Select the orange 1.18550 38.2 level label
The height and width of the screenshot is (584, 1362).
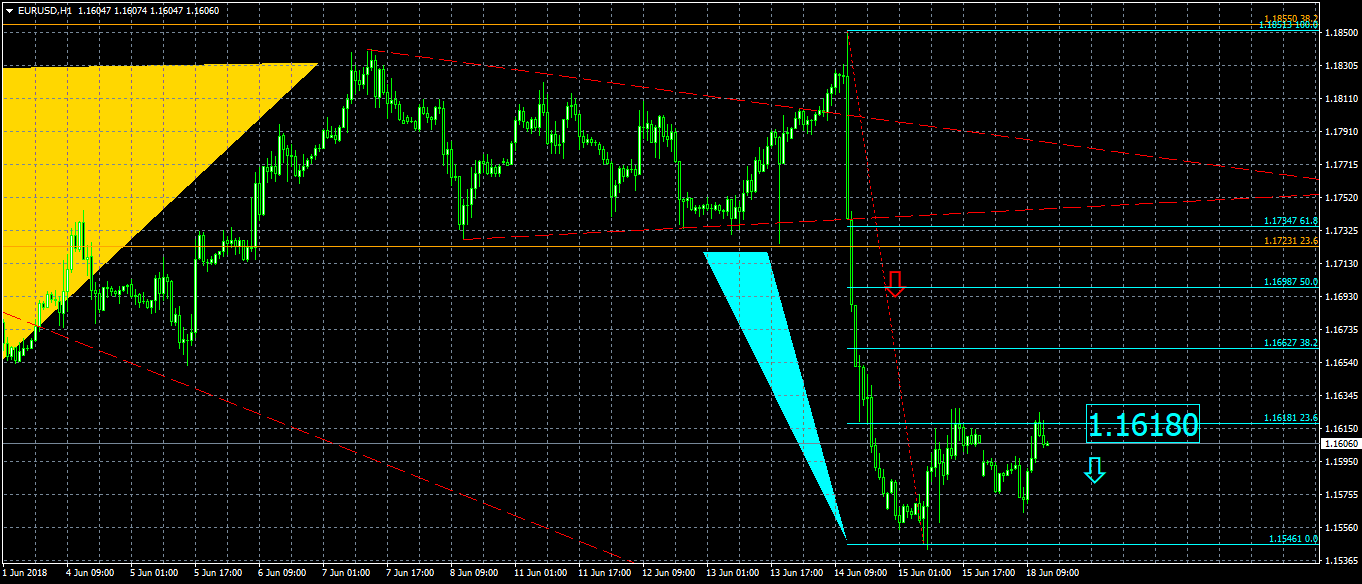pos(1292,18)
